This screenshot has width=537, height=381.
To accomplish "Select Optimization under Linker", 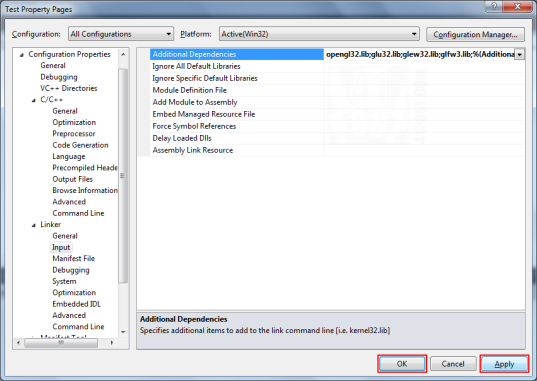I will (x=74, y=293).
